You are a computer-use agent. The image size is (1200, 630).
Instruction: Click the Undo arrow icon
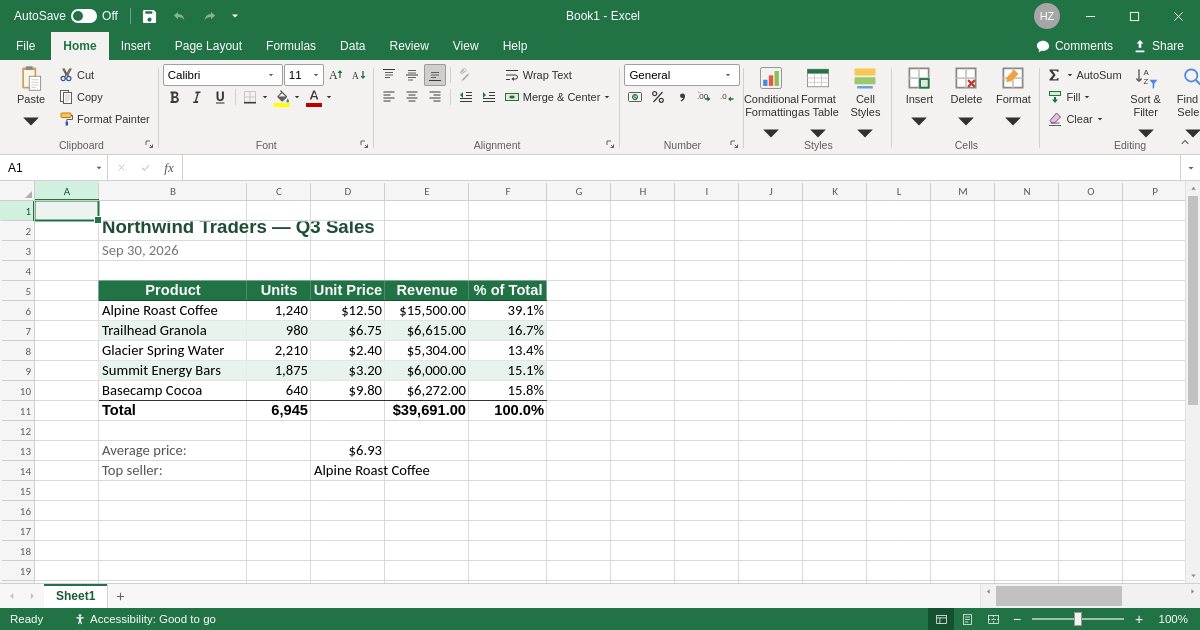point(179,16)
